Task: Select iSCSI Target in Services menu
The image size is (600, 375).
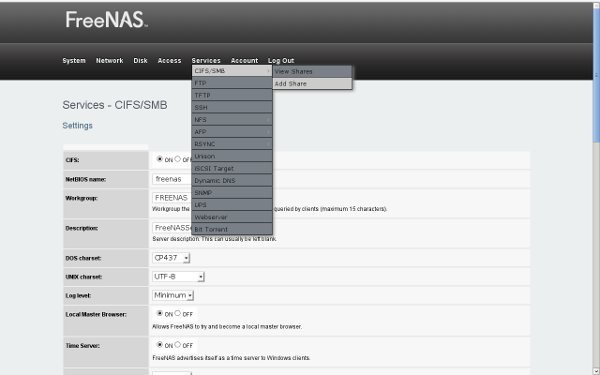Action: click(x=232, y=168)
